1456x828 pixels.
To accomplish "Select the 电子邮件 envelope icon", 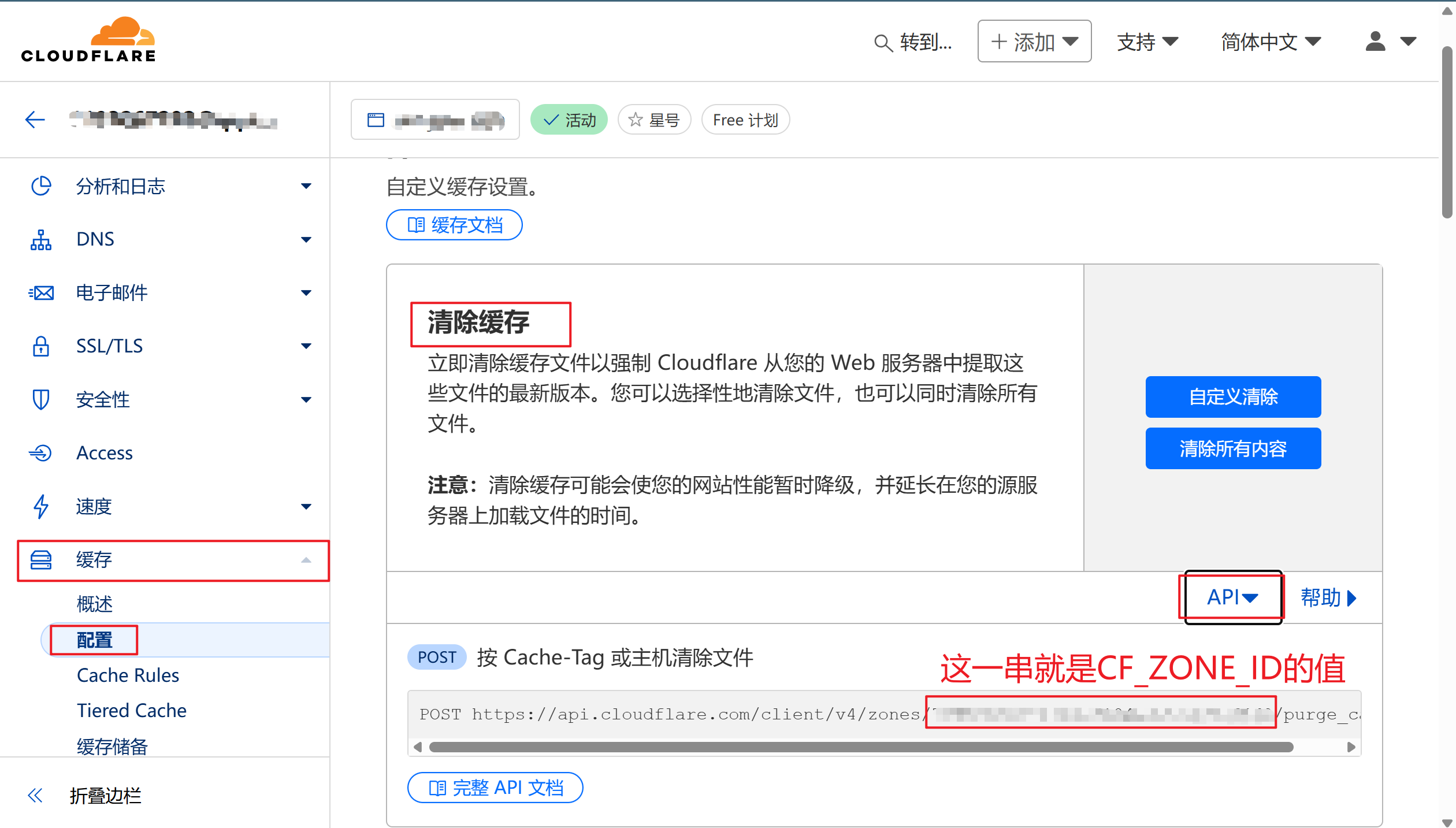I will point(41,292).
